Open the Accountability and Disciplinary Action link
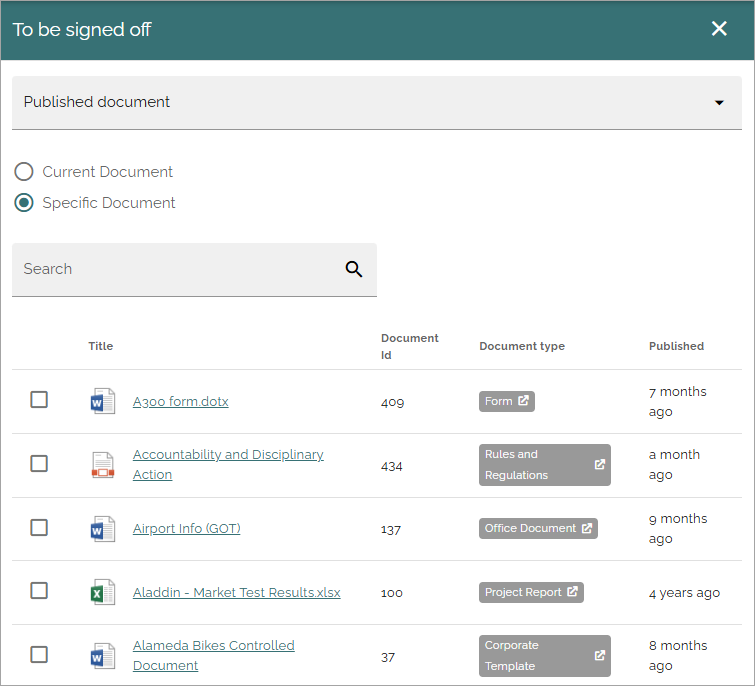The width and height of the screenshot is (755, 686). click(228, 465)
